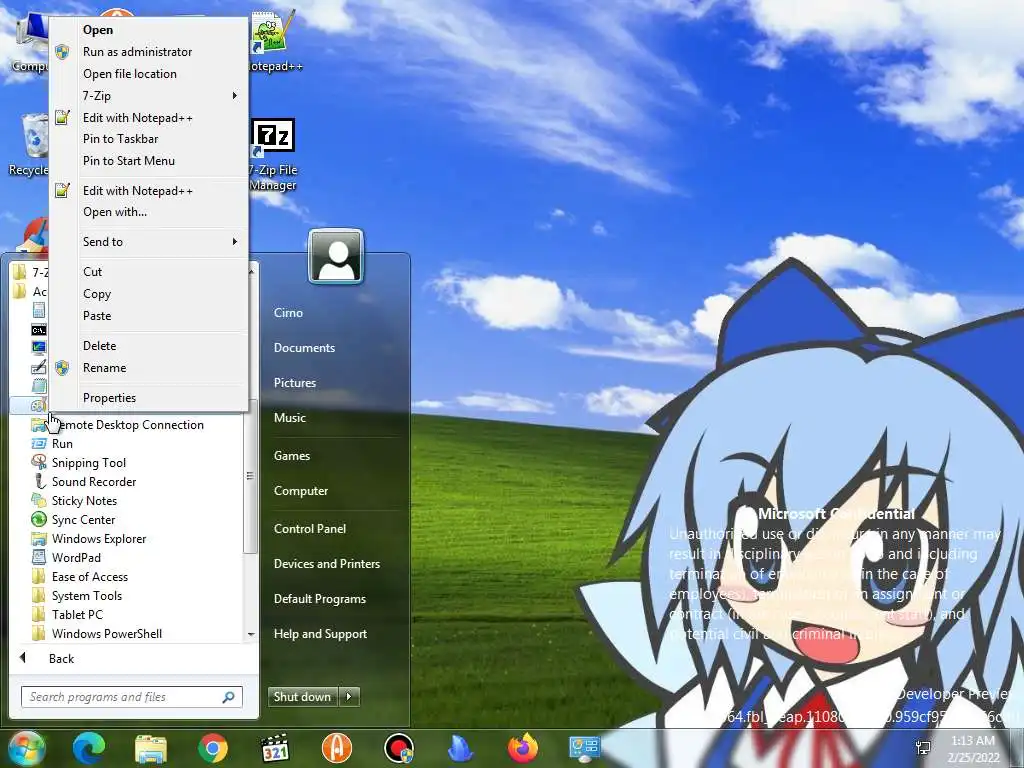Expand the System Tools folder

click(x=77, y=596)
